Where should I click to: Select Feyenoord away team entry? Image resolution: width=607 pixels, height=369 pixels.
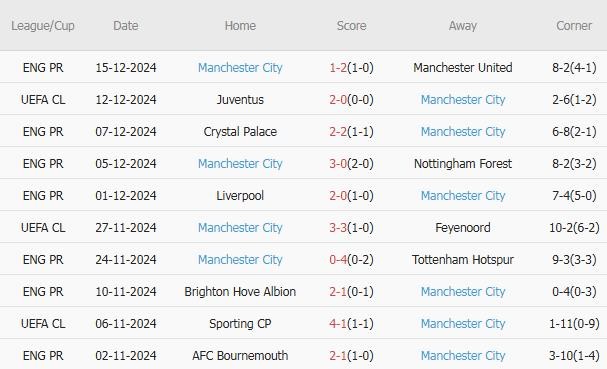pyautogui.click(x=463, y=227)
